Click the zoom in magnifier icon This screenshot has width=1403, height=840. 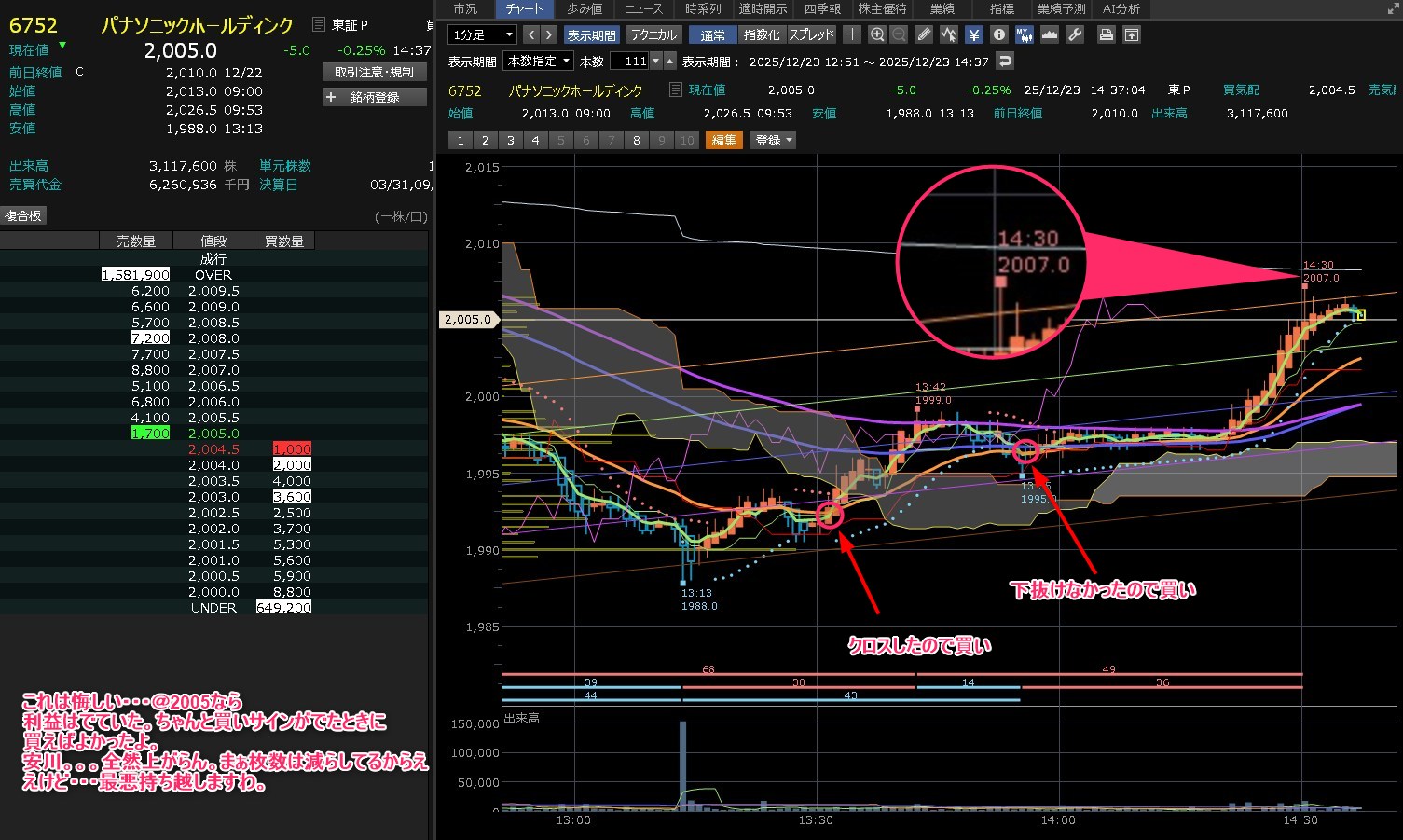[x=876, y=34]
